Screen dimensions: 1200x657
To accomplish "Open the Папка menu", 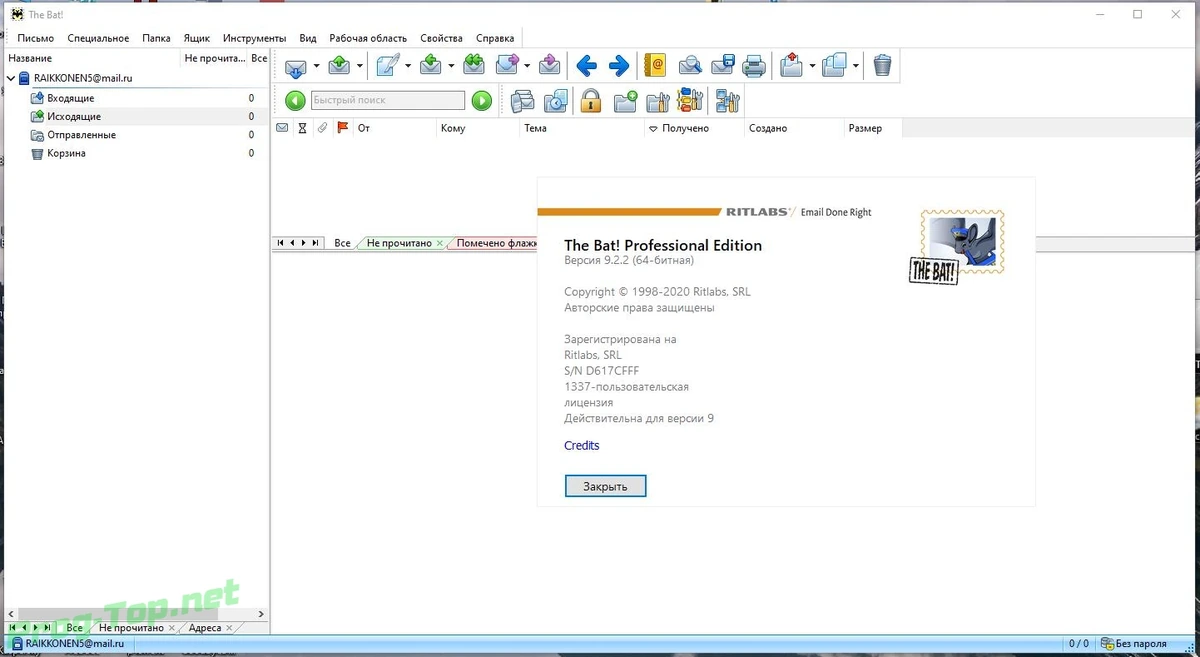I will (156, 38).
